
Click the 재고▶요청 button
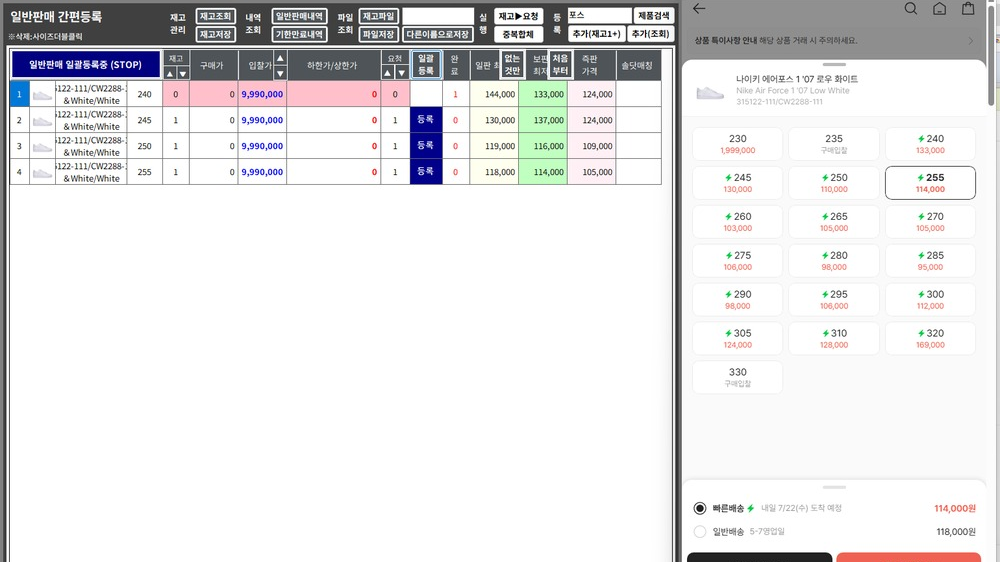518,17
